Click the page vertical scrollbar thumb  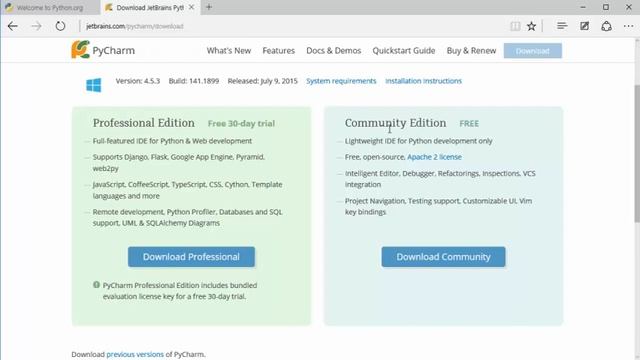(x=636, y=154)
